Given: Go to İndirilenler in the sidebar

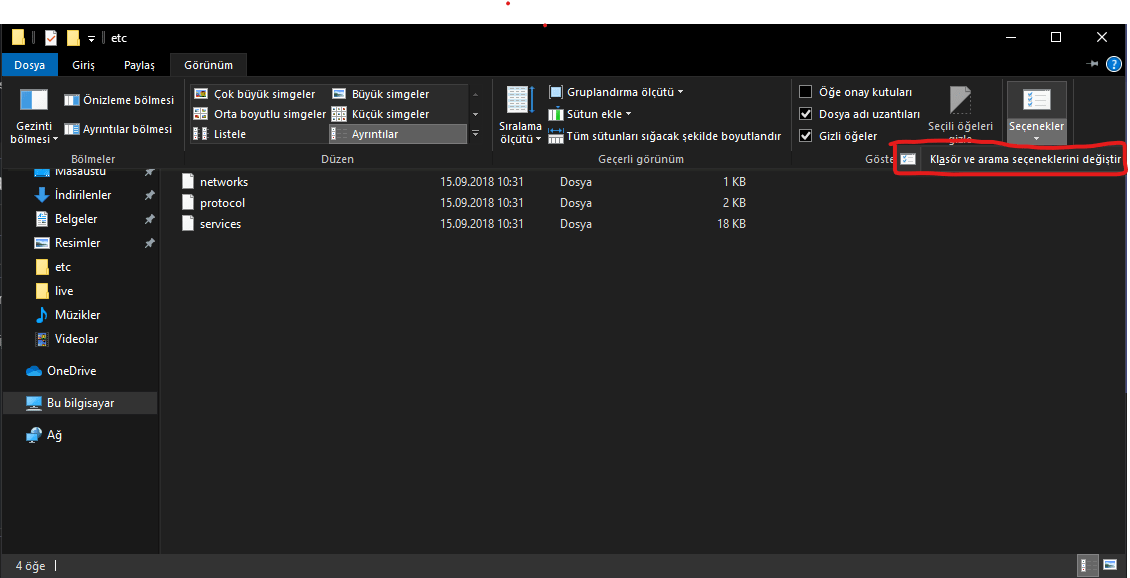Looking at the screenshot, I should (83, 195).
